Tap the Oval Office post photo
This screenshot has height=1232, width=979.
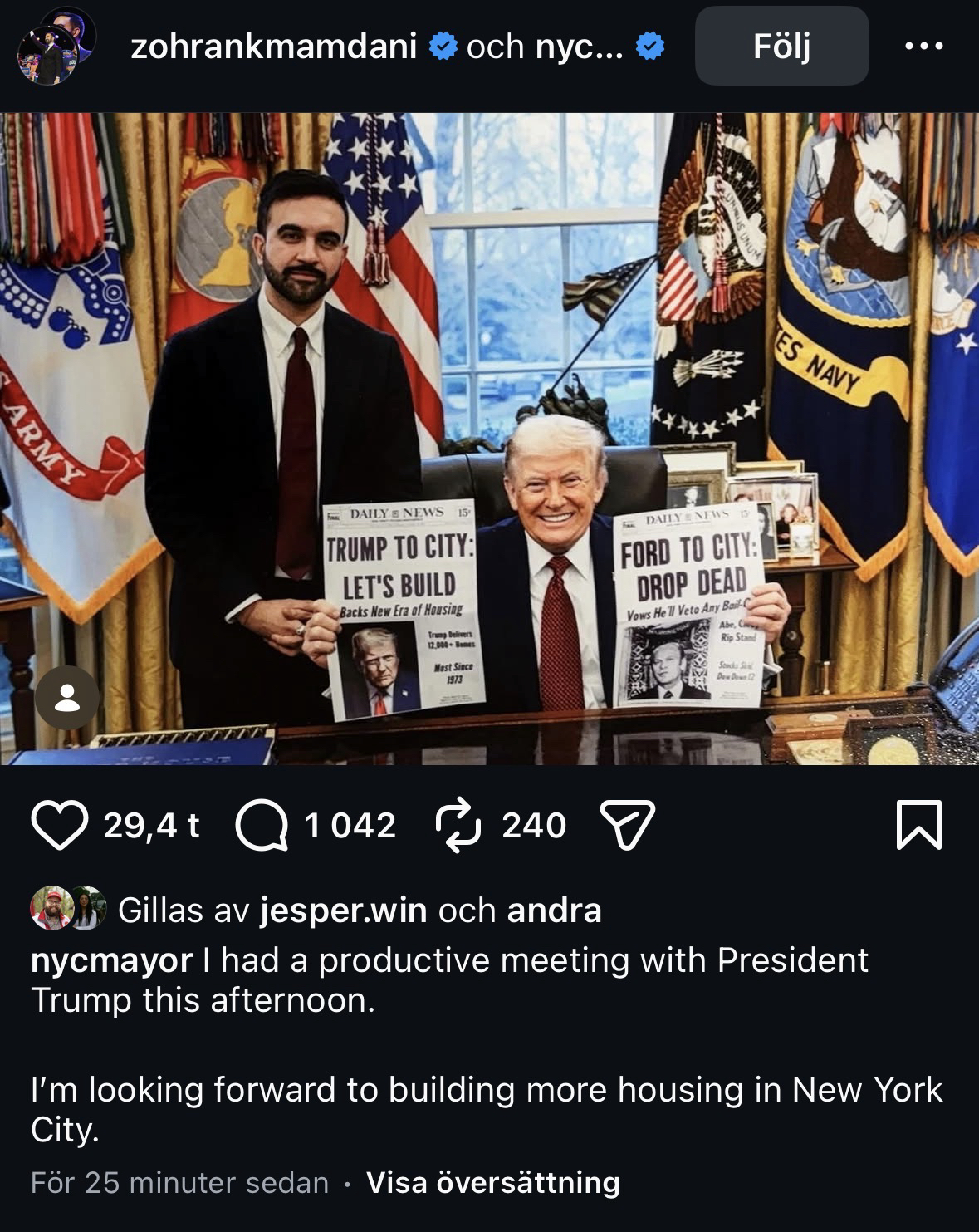(489, 439)
